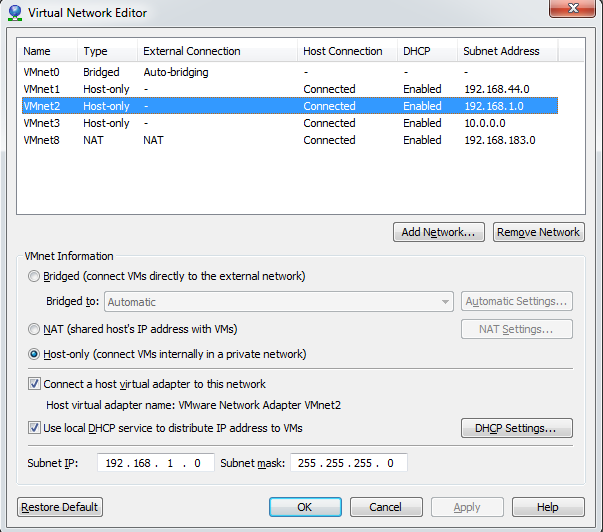Select the Host-only radio button
Viewport: 603px width, 532px height.
(x=34, y=354)
